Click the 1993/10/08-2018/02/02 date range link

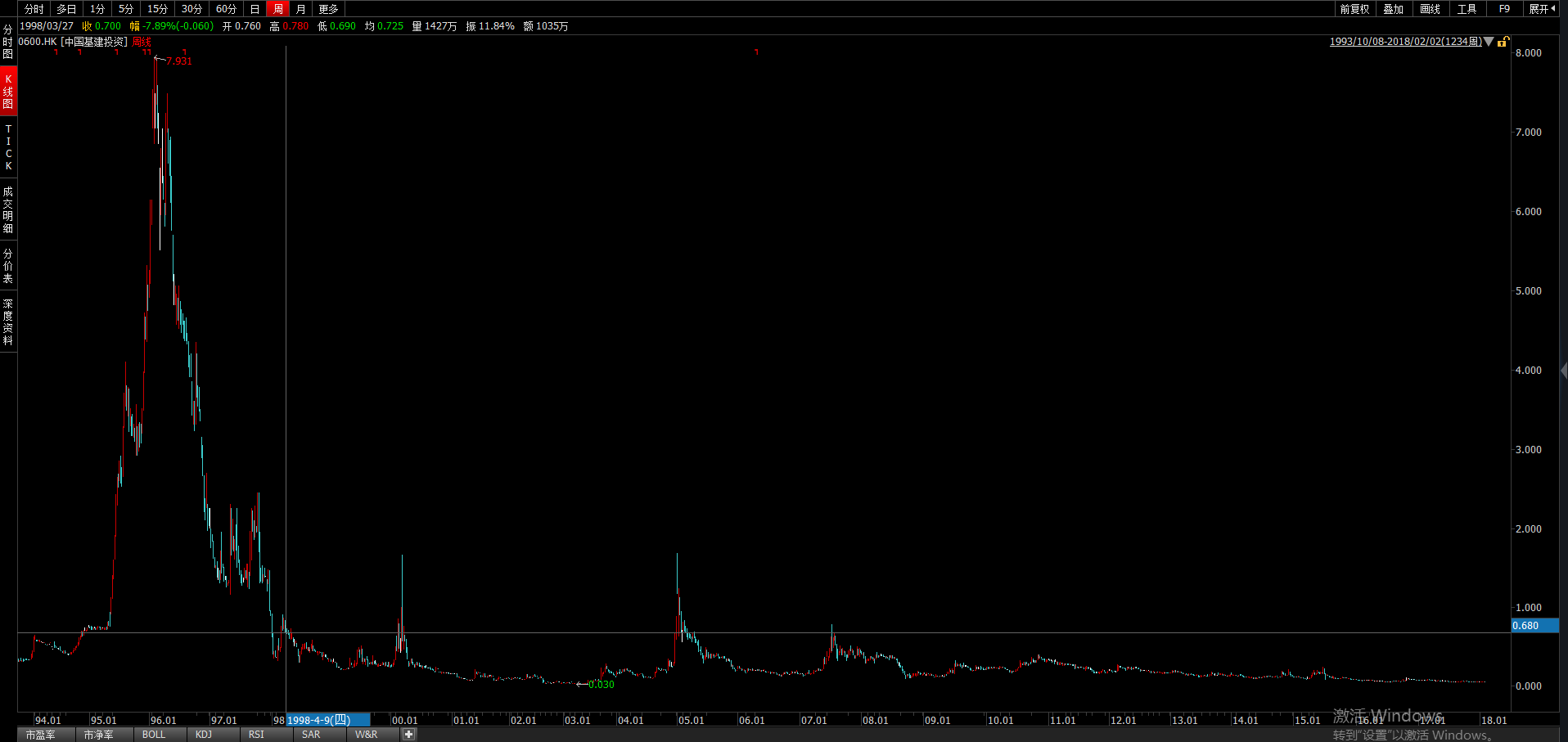pos(1405,42)
